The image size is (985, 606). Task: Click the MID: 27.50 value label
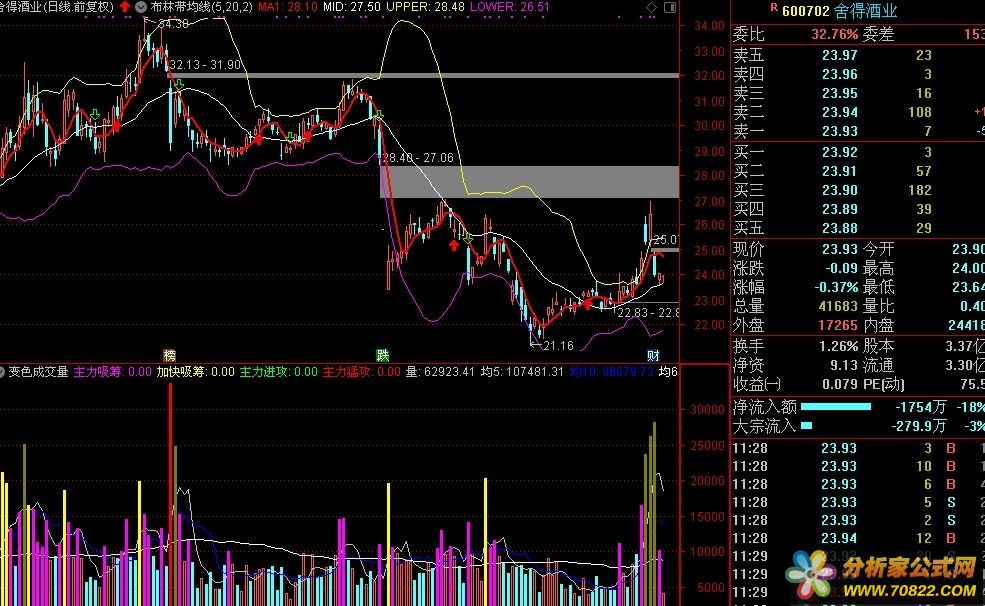(352, 7)
